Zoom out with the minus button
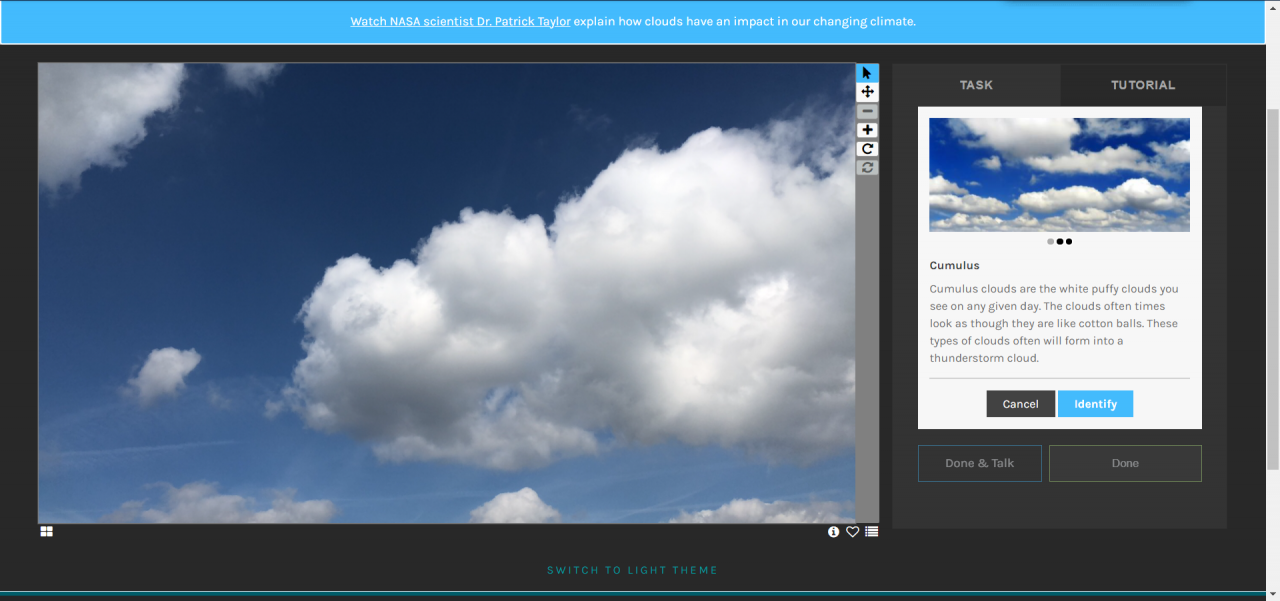Viewport: 1280px width, 601px height. tap(867, 111)
